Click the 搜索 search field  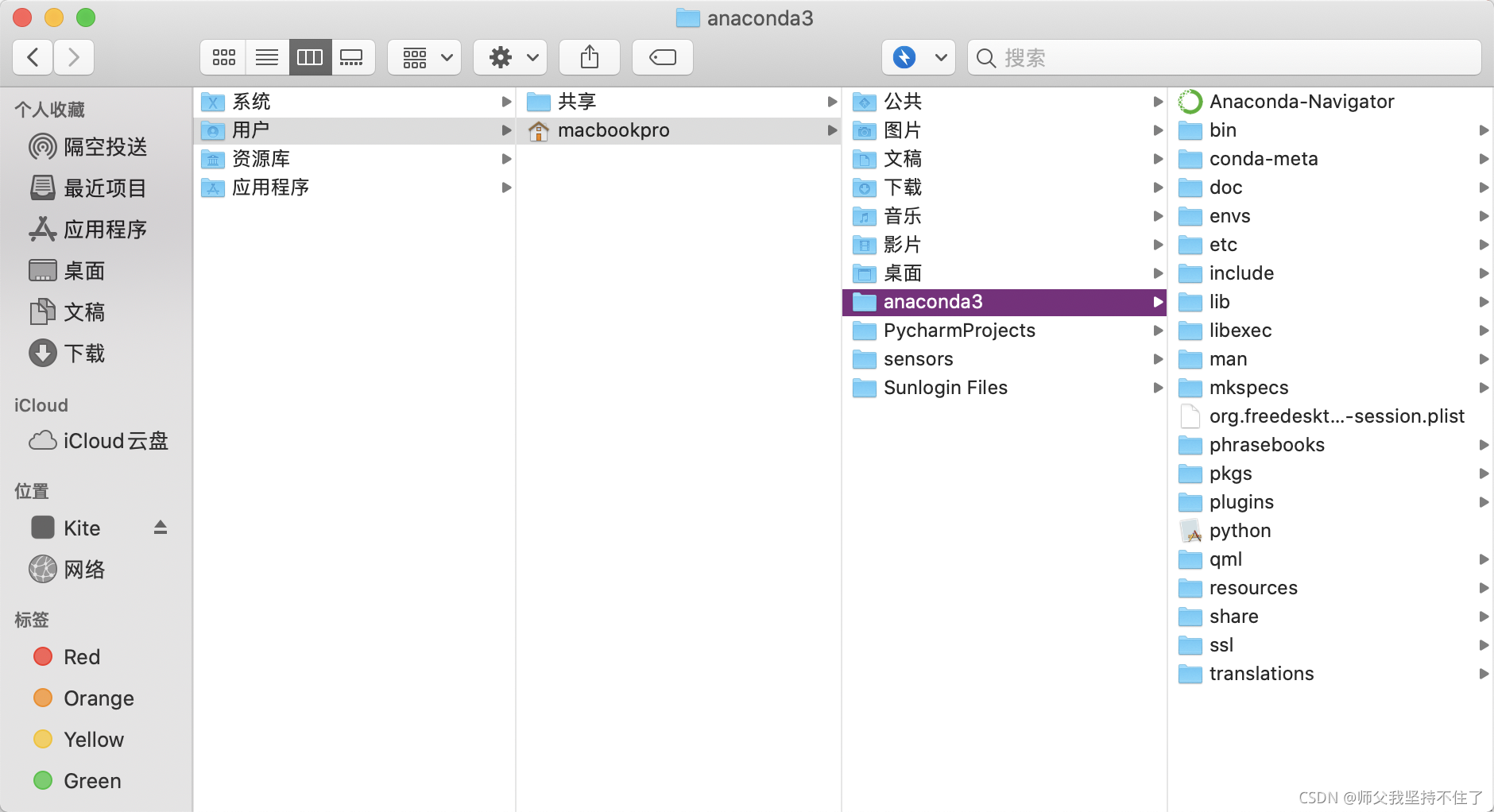pyautogui.click(x=1224, y=57)
